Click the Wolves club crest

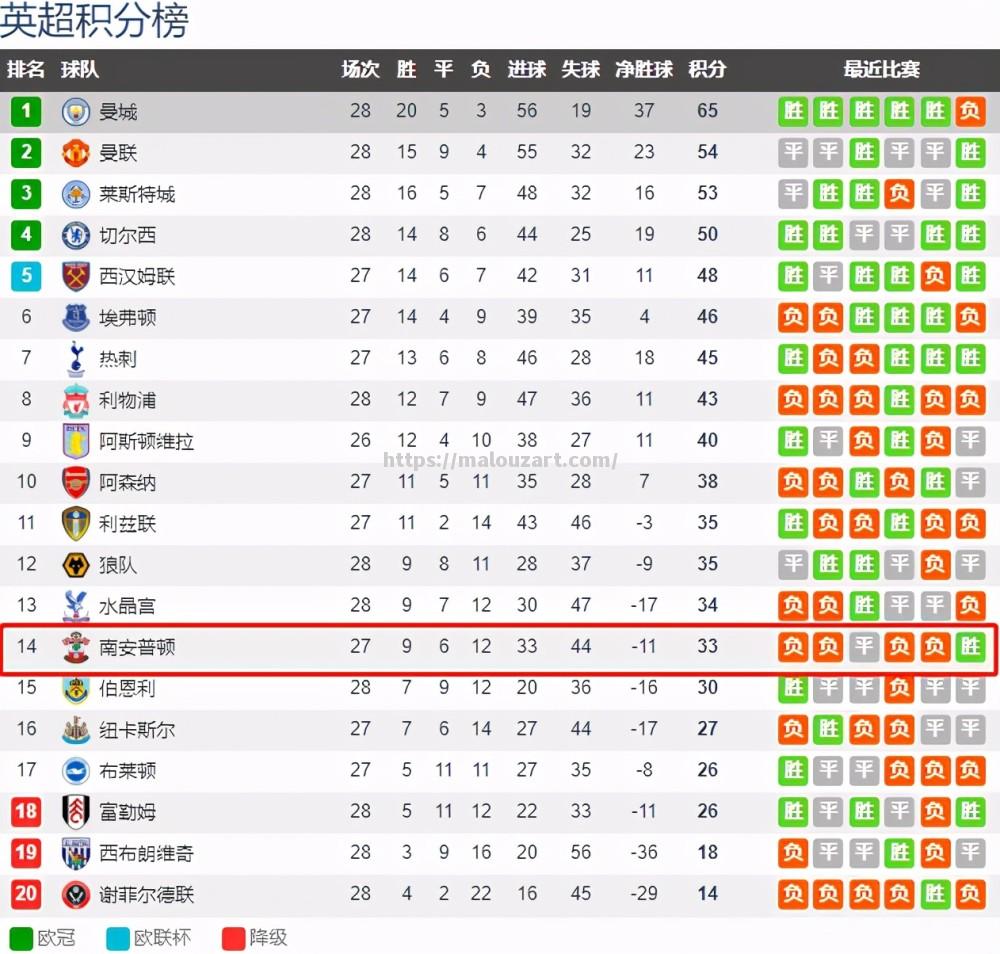point(76,565)
